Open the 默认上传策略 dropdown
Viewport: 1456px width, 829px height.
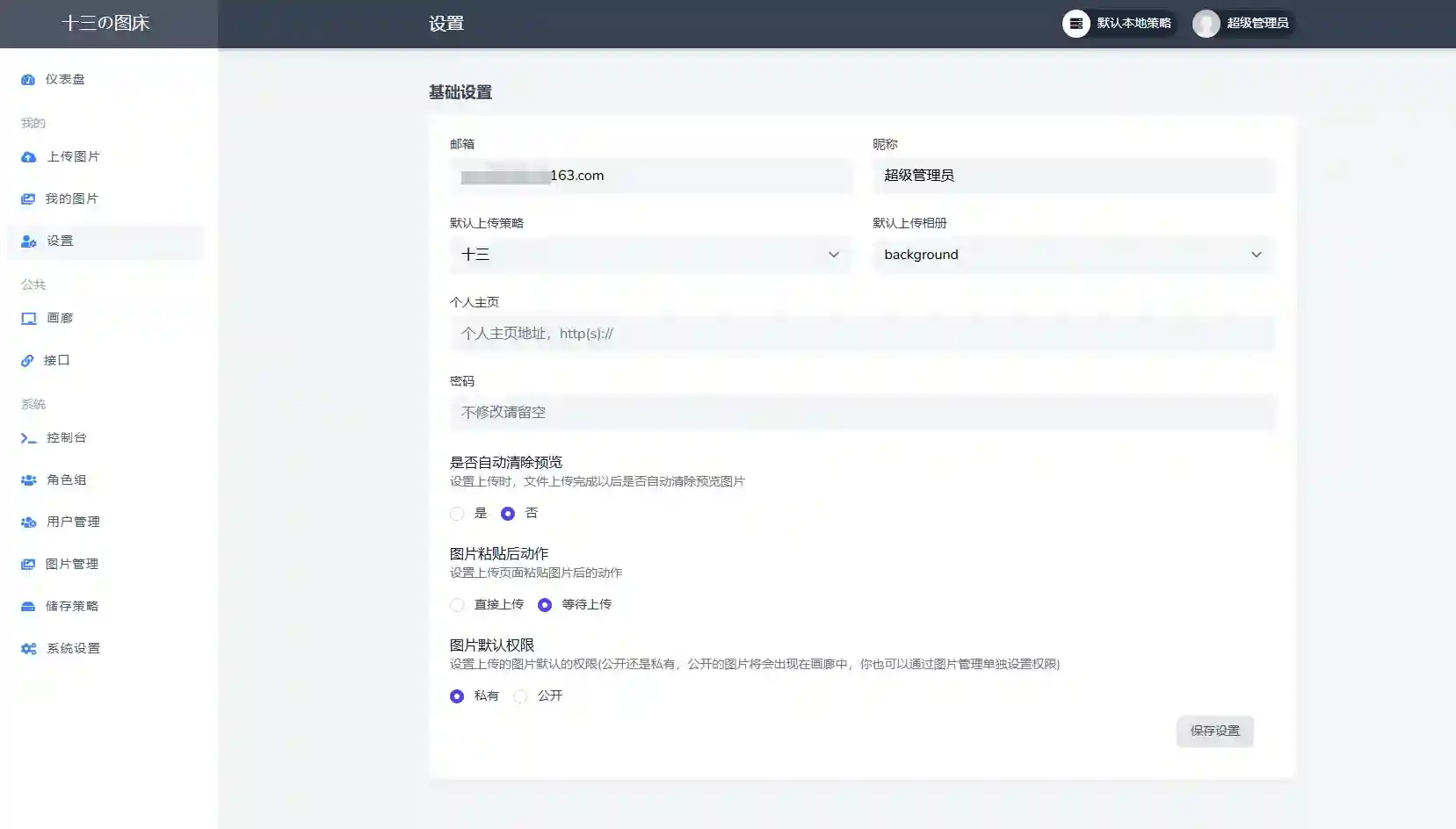pos(650,255)
